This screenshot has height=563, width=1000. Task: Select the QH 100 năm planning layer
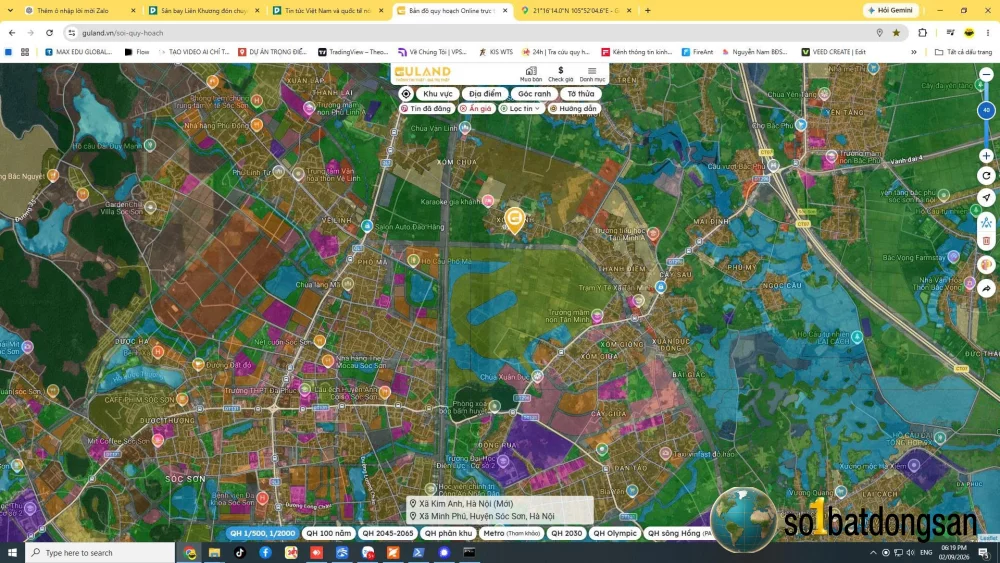328,533
